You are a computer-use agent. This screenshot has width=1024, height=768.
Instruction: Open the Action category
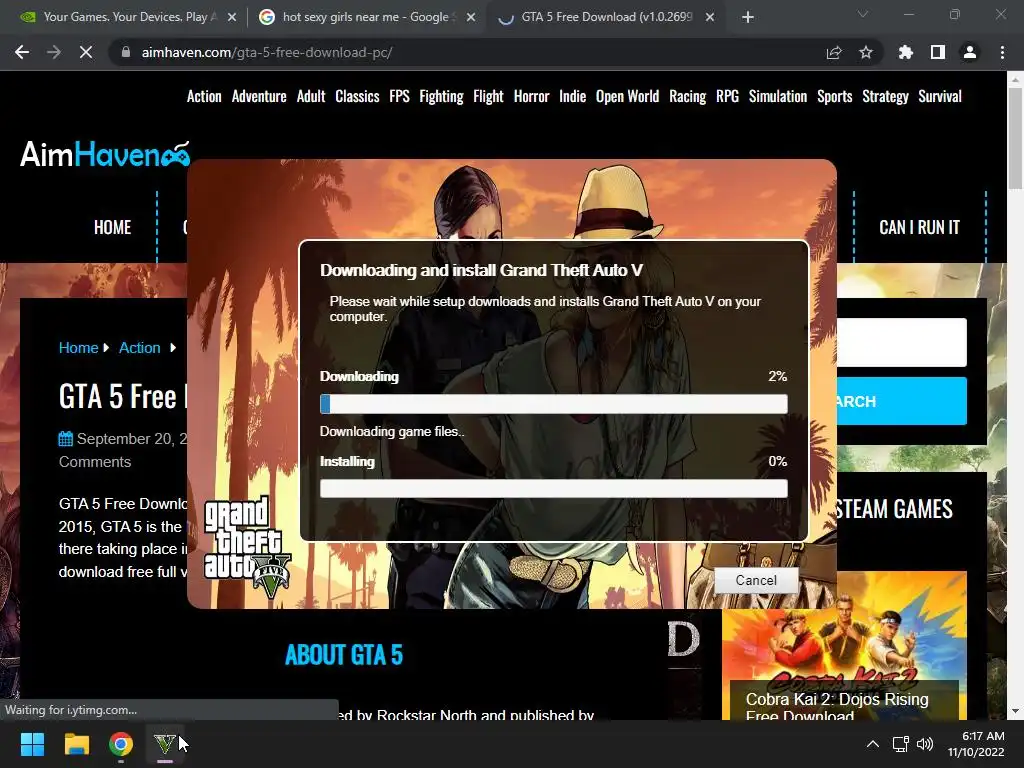204,97
